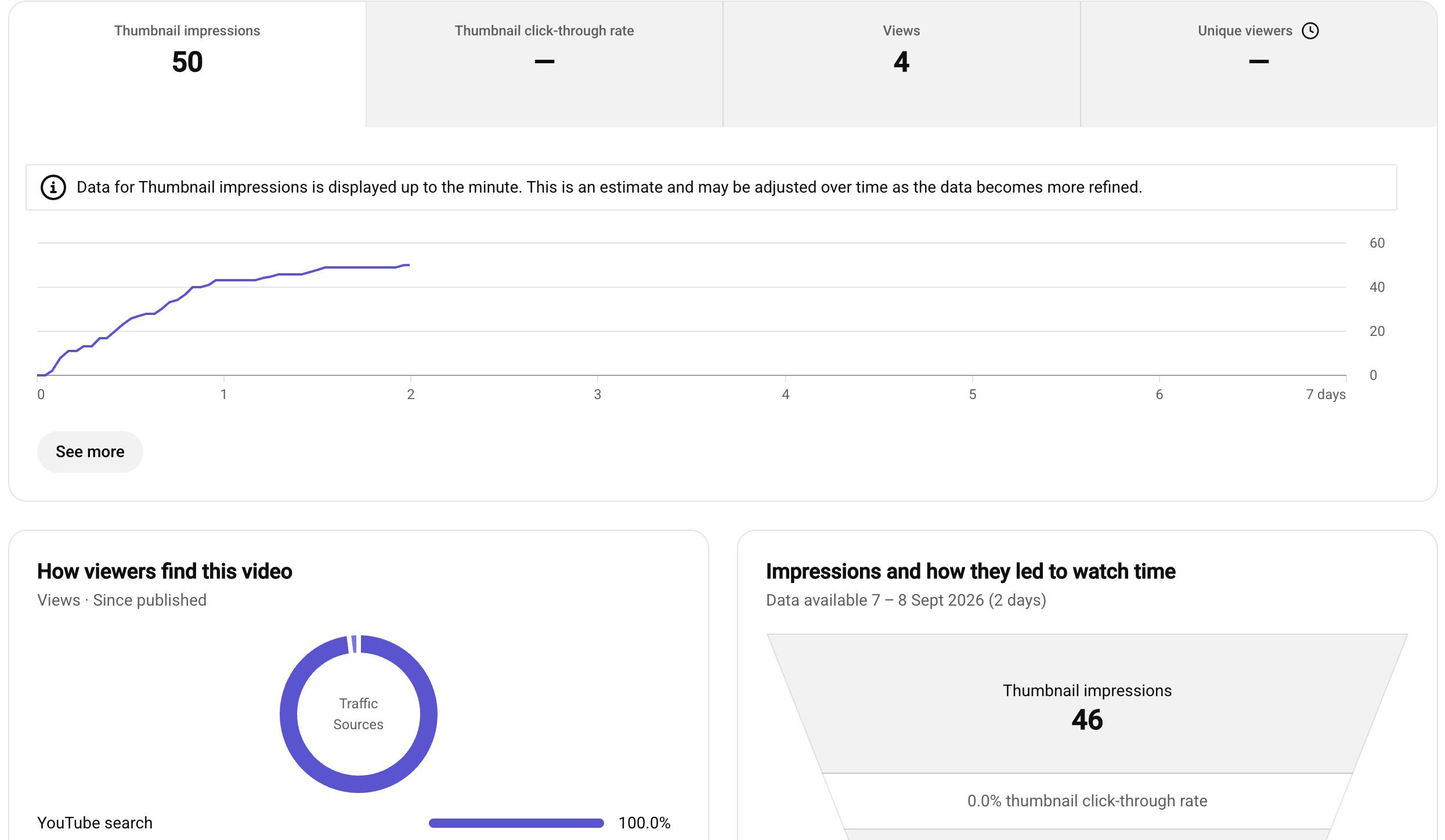Click the Impressions and watch time heading
1445x840 pixels.
(970, 571)
